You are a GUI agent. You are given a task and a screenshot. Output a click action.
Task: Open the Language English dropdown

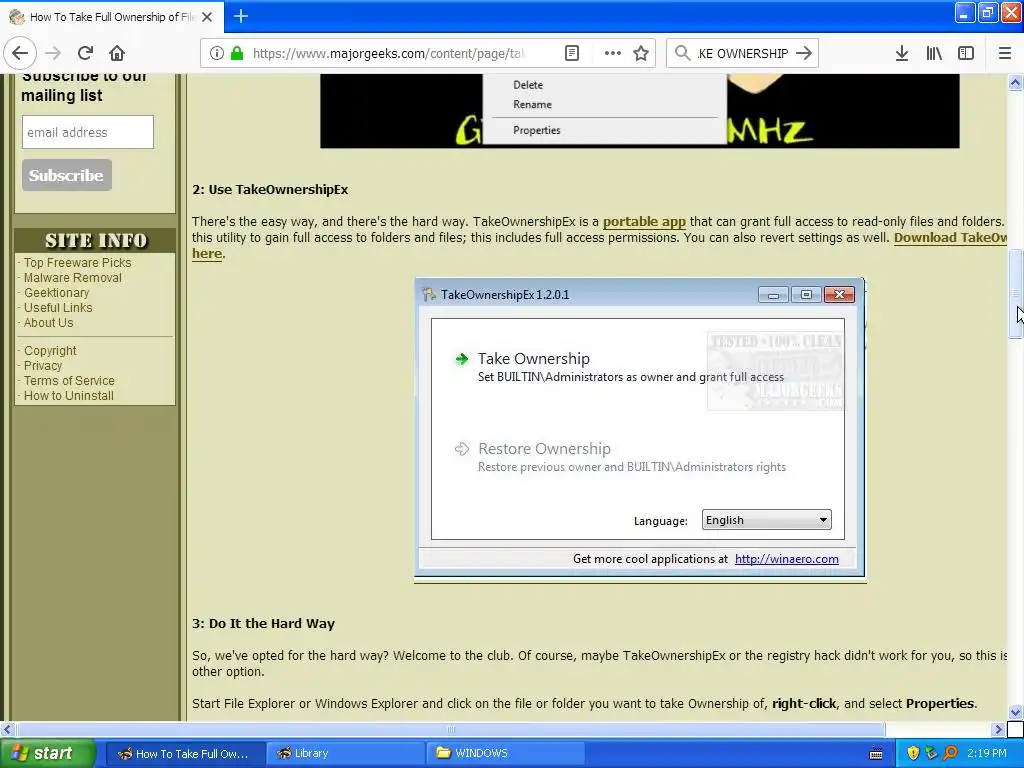[766, 520]
